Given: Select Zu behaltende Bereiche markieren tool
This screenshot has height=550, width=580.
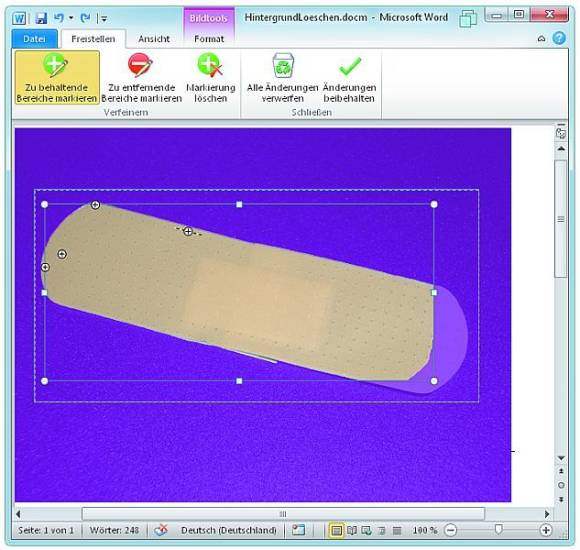Looking at the screenshot, I should pos(57,78).
